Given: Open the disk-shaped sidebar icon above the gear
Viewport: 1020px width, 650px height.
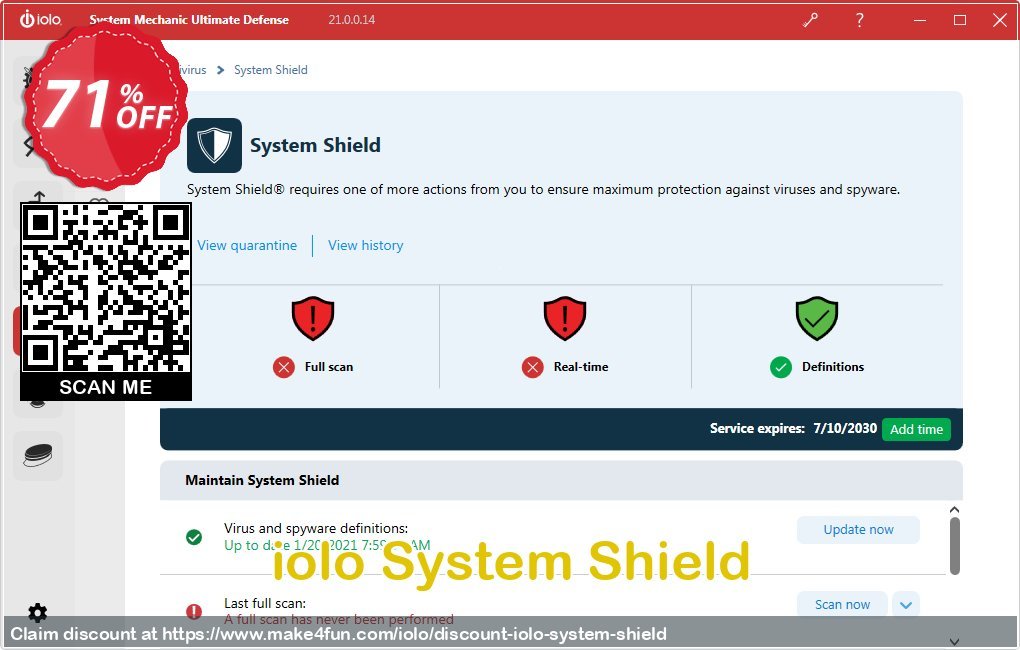Looking at the screenshot, I should tap(38, 455).
